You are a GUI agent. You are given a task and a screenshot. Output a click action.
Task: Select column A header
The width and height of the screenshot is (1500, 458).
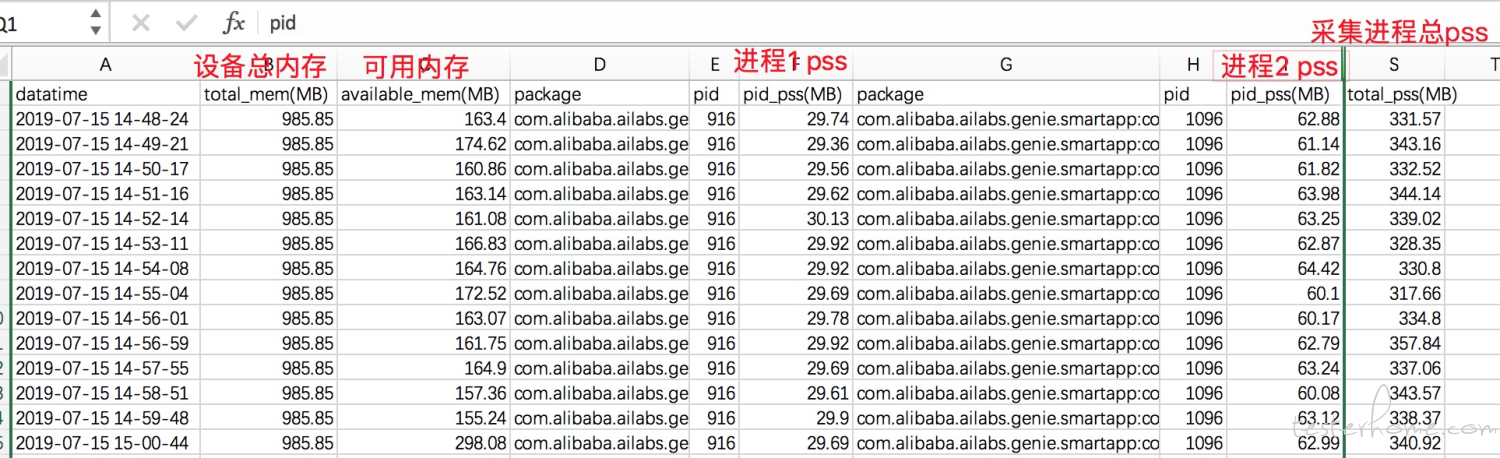[x=106, y=65]
